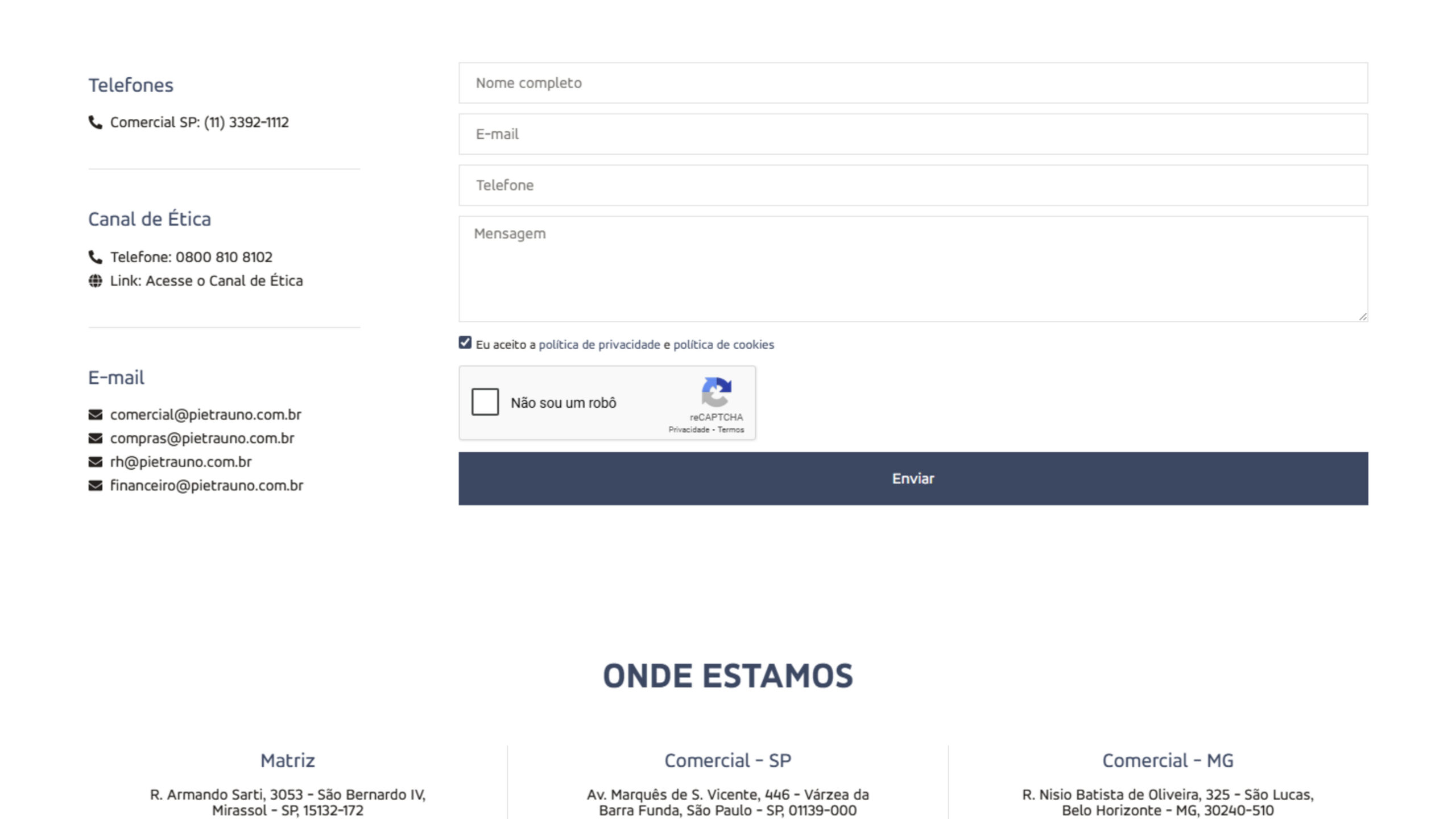Click the Mensagem textarea resize handle
Screen dimensions: 1456x819
(1363, 317)
